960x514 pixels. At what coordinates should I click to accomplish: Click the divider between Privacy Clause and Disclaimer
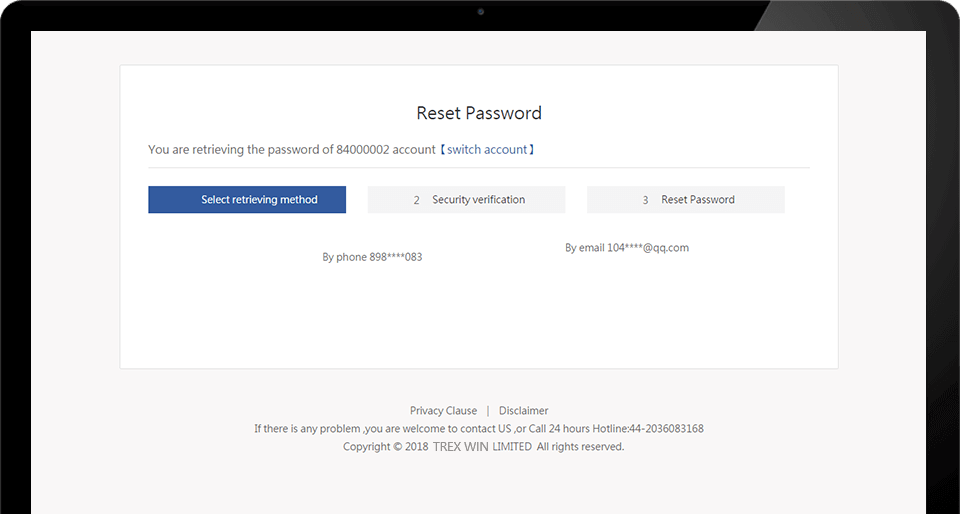point(488,411)
